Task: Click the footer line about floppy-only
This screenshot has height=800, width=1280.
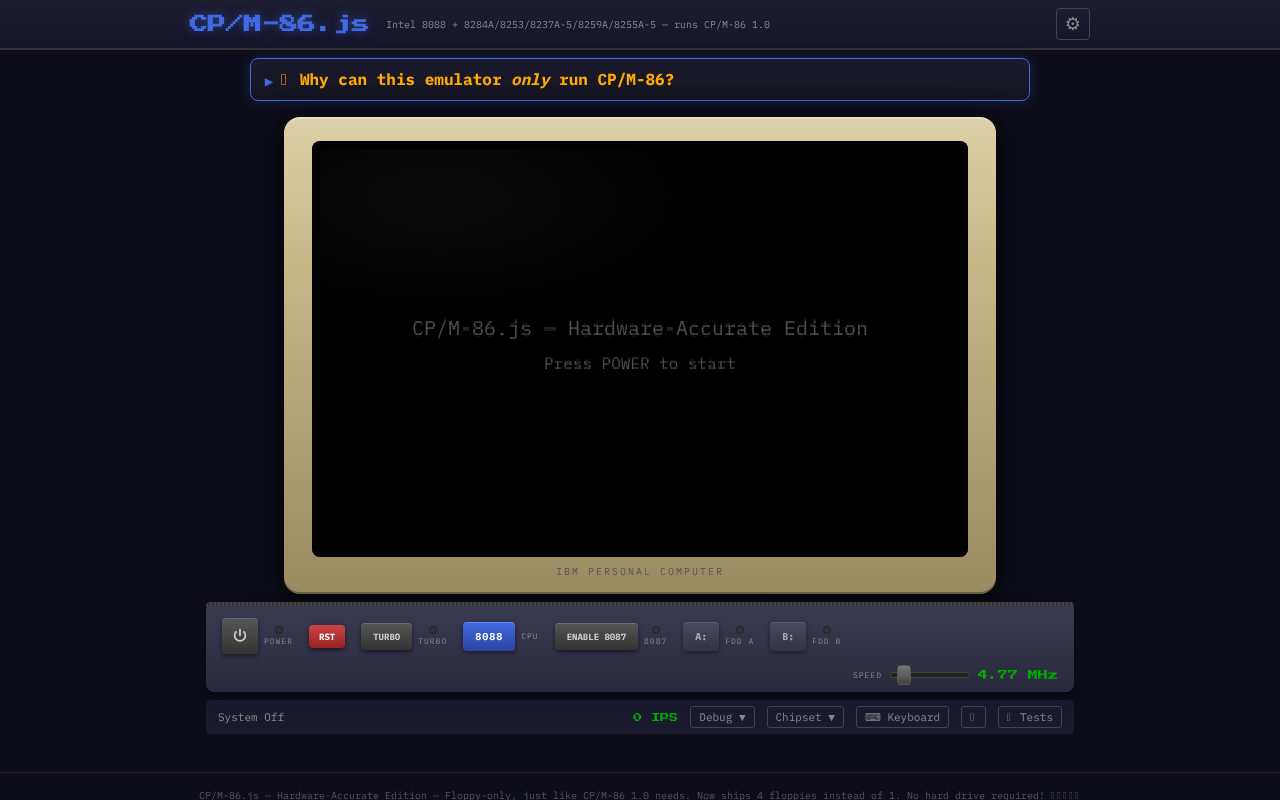Action: pos(639,795)
